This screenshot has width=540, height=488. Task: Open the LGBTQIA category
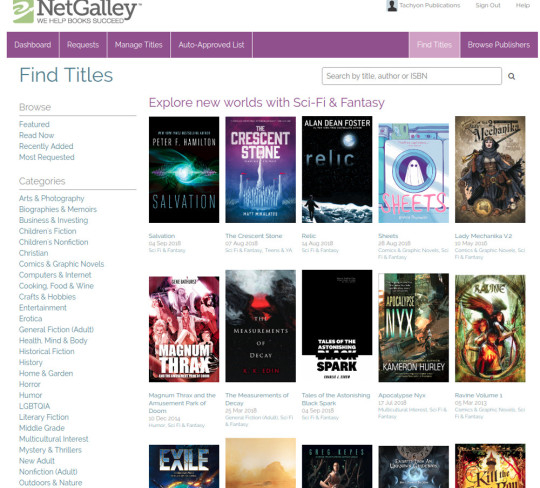point(34,406)
